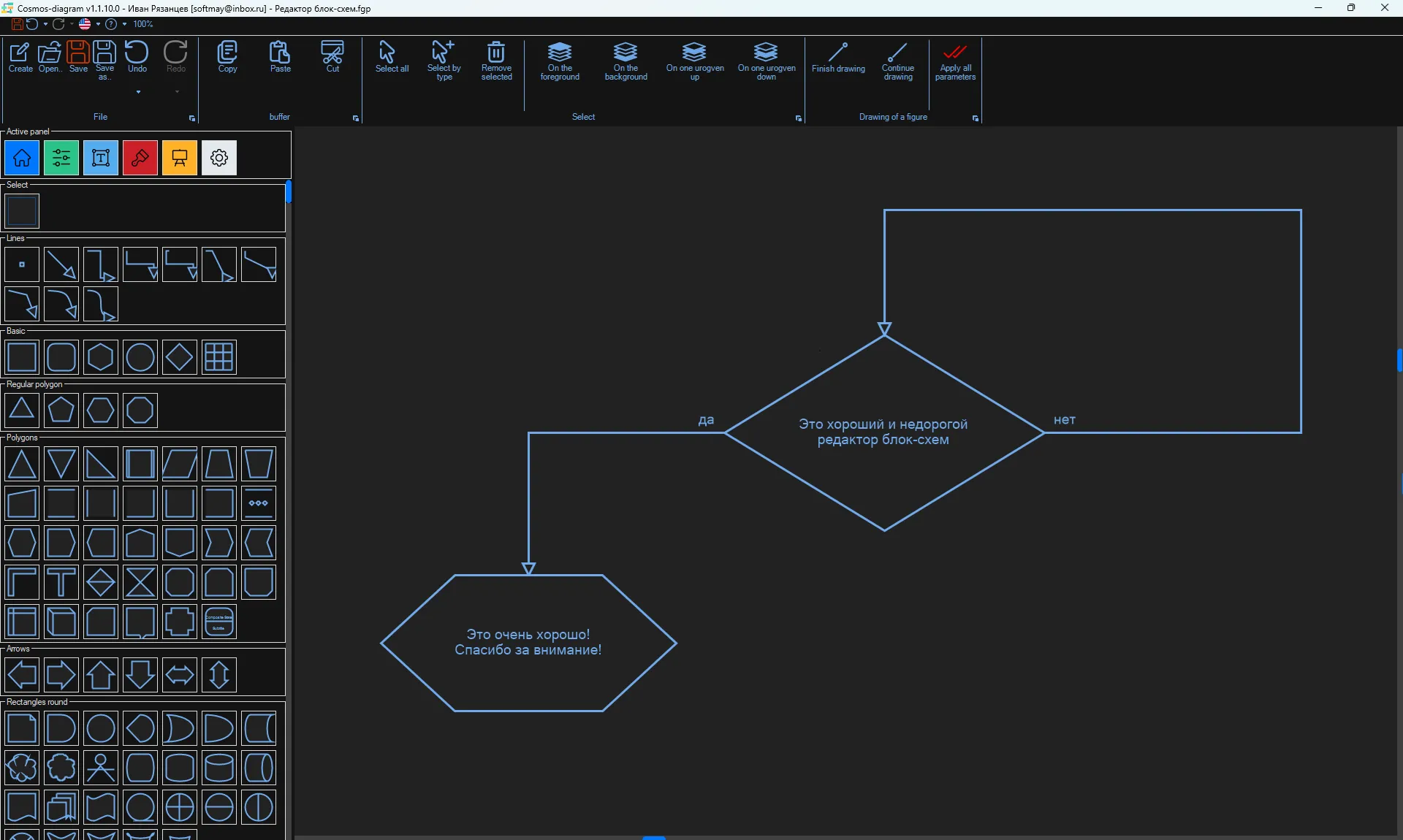Open language flag dropdown arrow
Screen dimensions: 1403x840
point(98,24)
